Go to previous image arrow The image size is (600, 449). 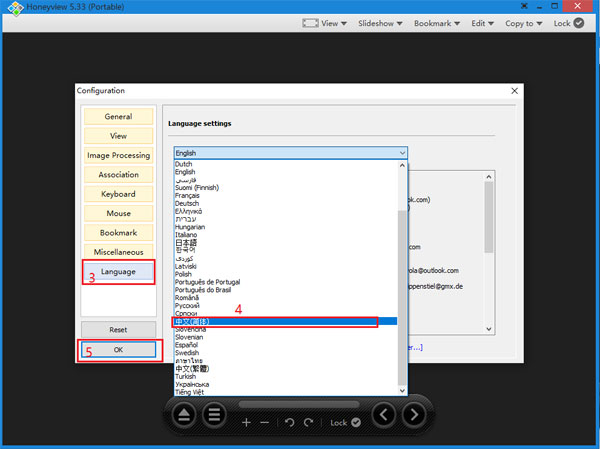click(x=384, y=414)
